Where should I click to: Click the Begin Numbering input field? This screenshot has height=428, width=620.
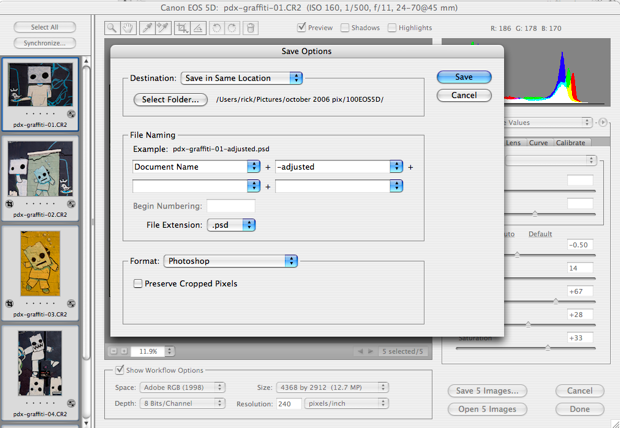click(x=231, y=206)
